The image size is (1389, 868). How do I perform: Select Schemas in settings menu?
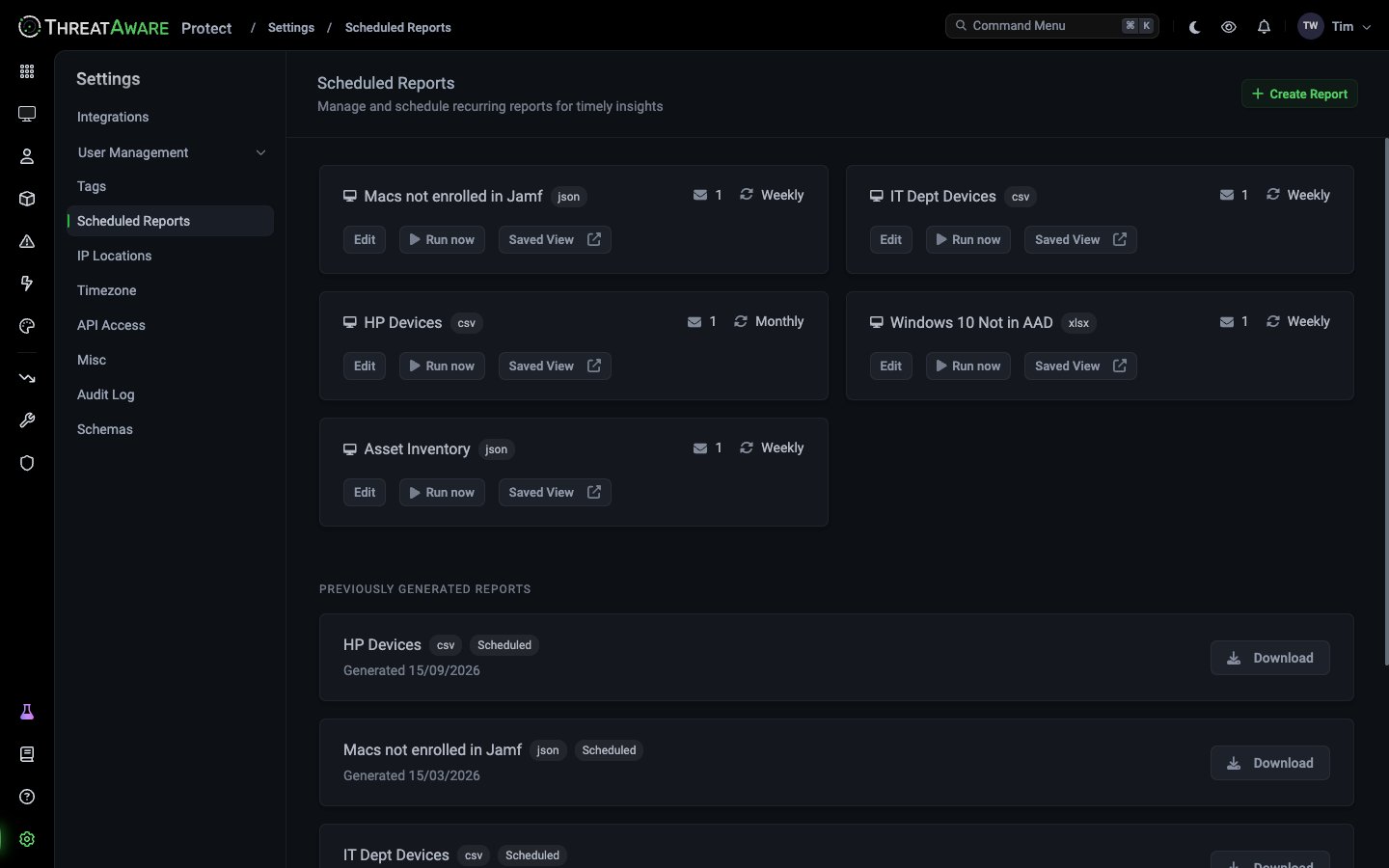pyautogui.click(x=105, y=429)
